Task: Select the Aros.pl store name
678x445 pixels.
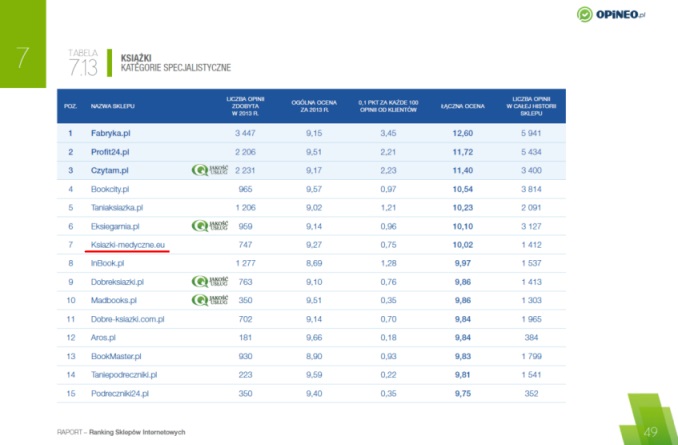Action: click(103, 337)
